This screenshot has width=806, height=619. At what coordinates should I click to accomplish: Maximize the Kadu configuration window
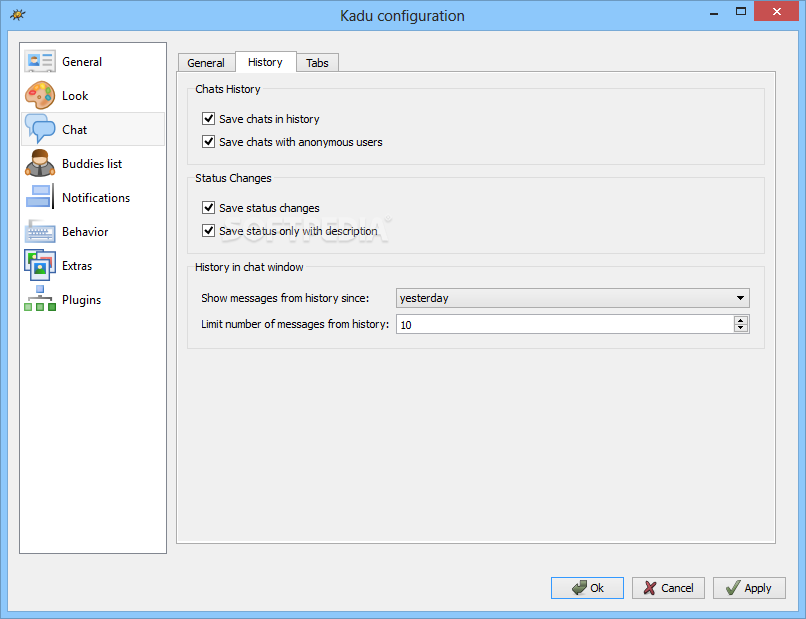[741, 11]
